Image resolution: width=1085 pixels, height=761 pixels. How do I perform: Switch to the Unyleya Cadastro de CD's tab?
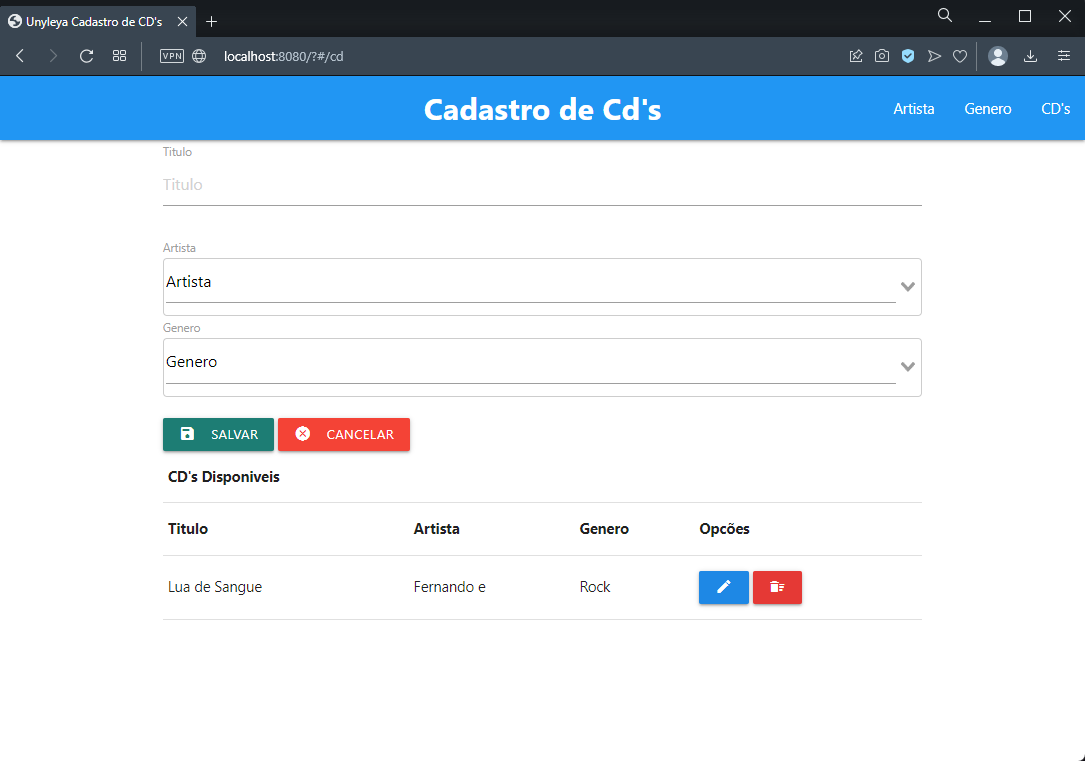90,19
